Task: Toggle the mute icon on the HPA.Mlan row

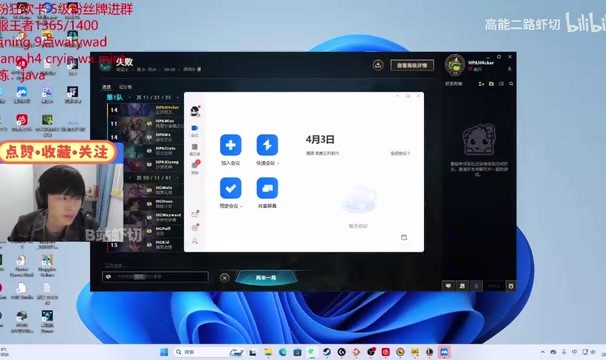Action: [149, 124]
